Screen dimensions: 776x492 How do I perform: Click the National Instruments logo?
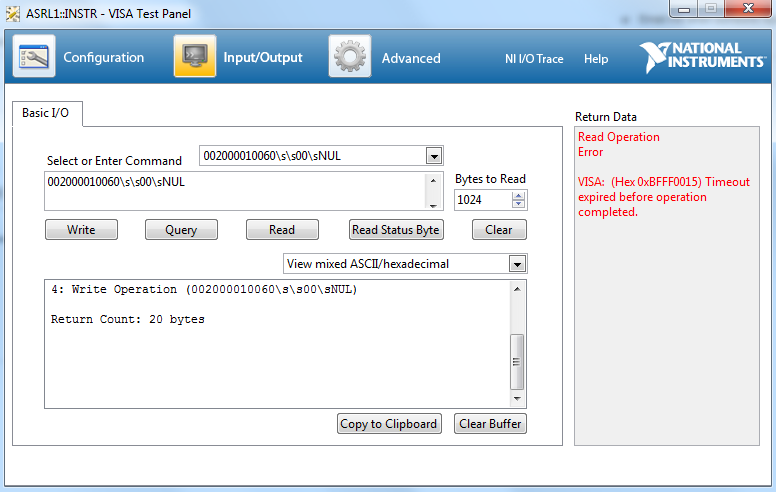click(x=702, y=57)
